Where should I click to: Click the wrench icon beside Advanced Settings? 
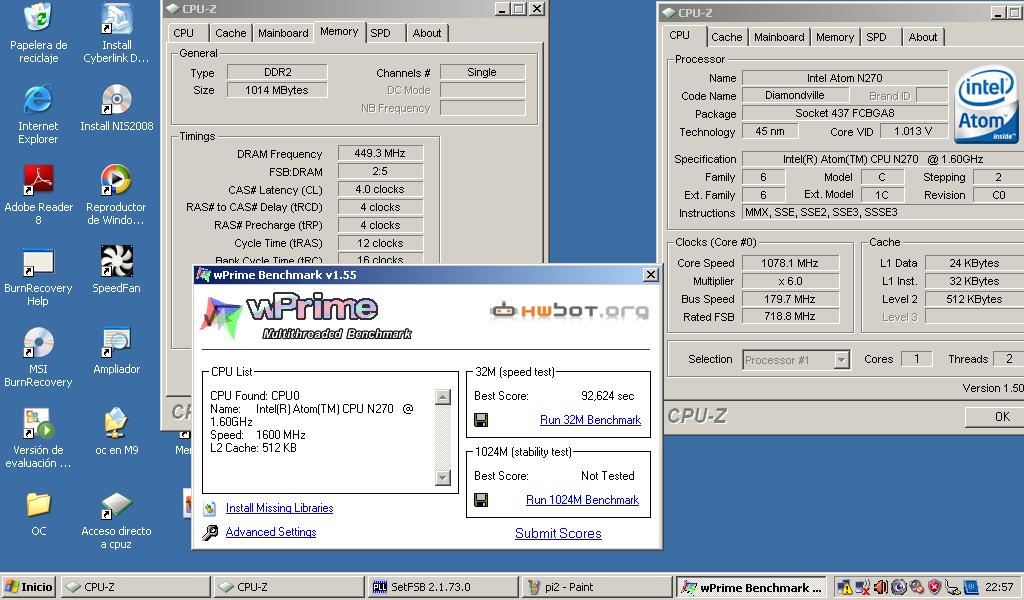(210, 533)
